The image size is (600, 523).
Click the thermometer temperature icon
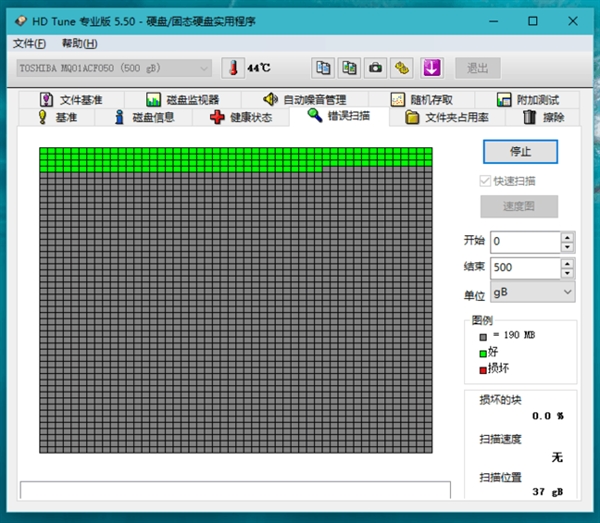tap(232, 68)
